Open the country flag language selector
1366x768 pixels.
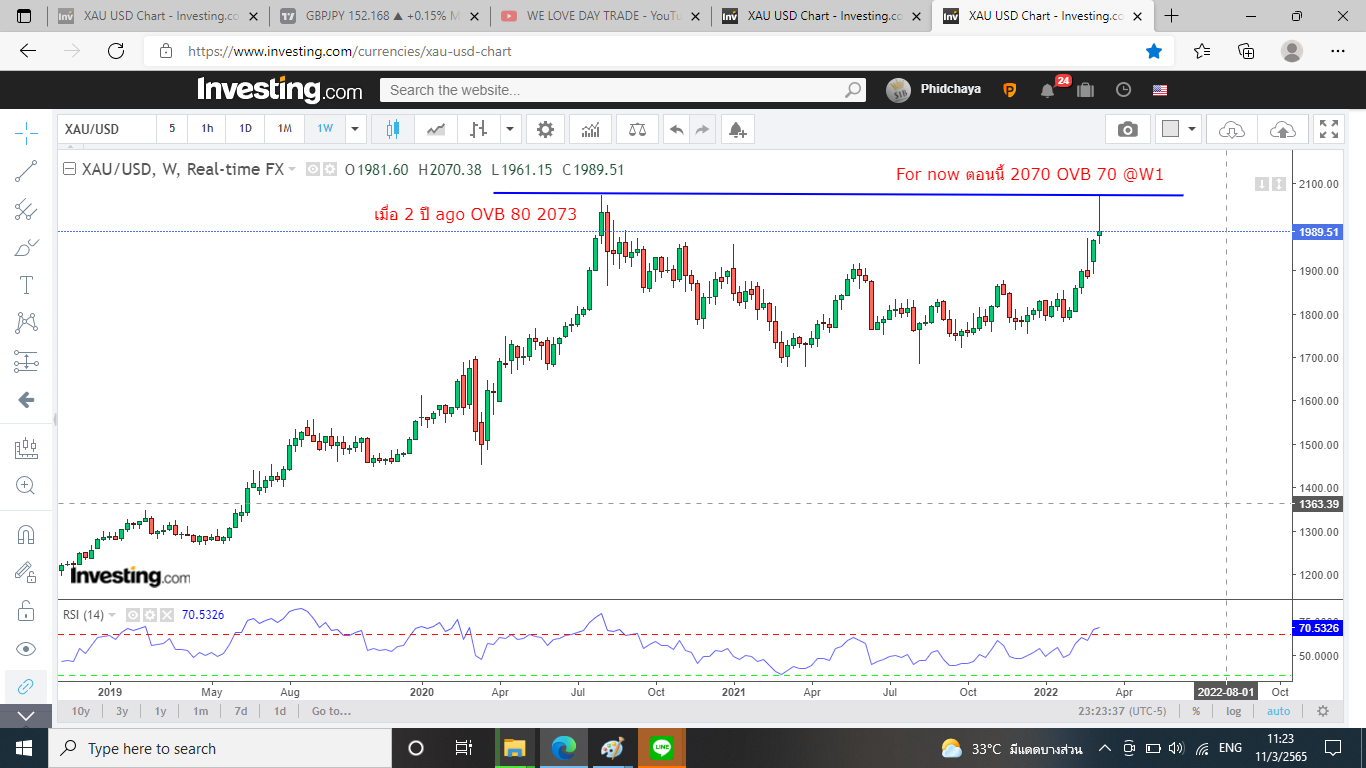[x=1160, y=89]
